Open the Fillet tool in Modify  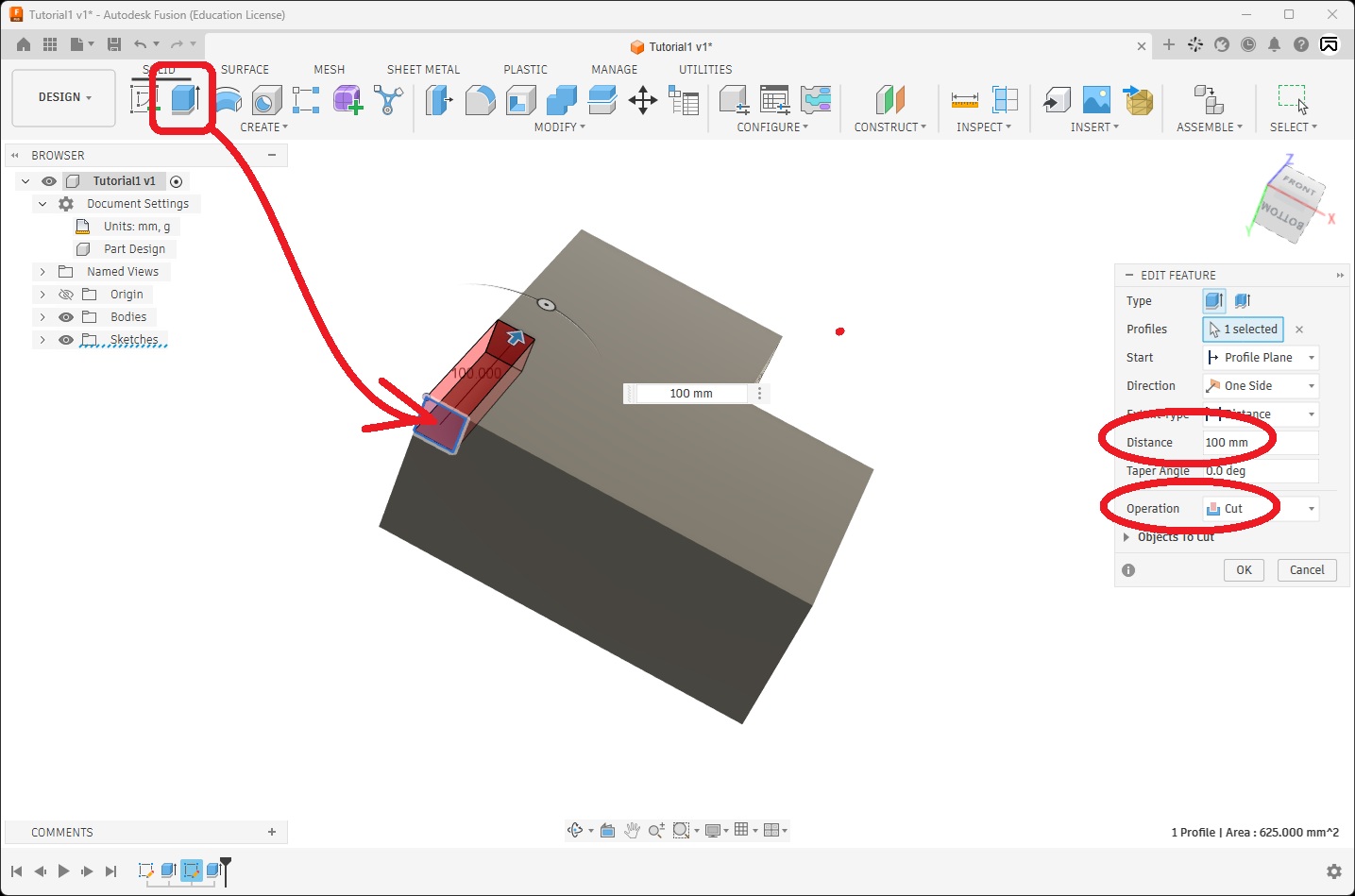480,100
